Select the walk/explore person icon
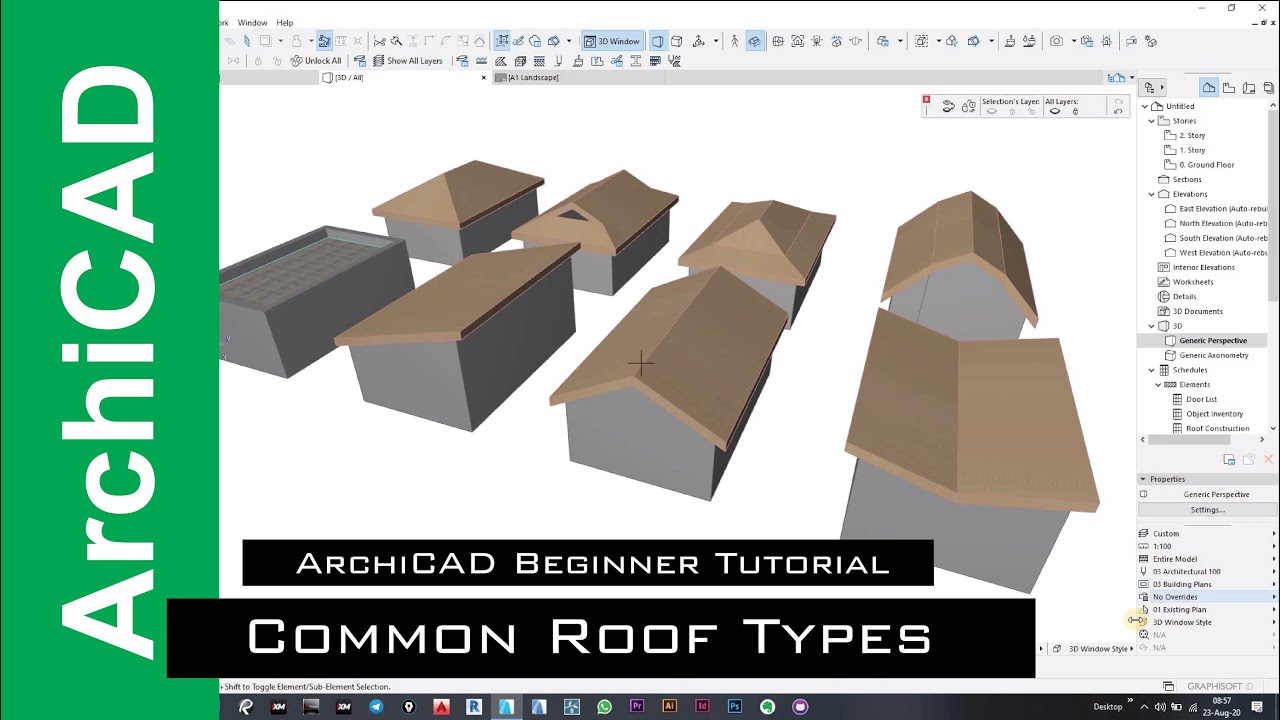Viewport: 1280px width, 720px height. (x=734, y=41)
